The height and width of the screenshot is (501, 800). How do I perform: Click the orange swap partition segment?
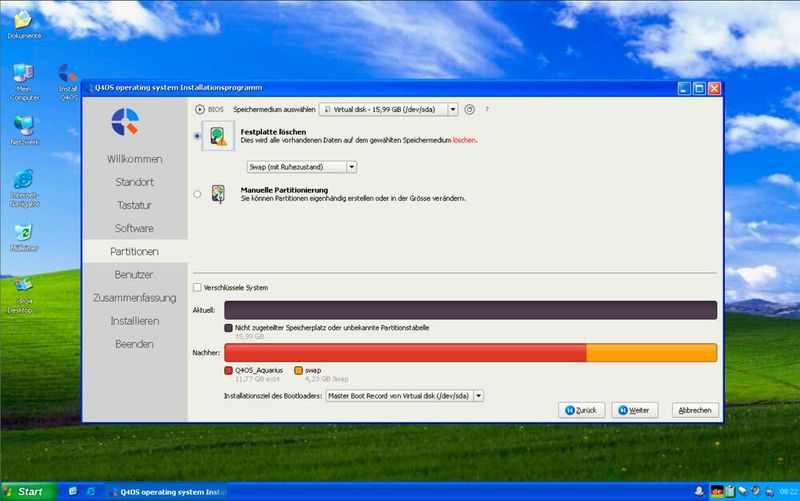652,353
